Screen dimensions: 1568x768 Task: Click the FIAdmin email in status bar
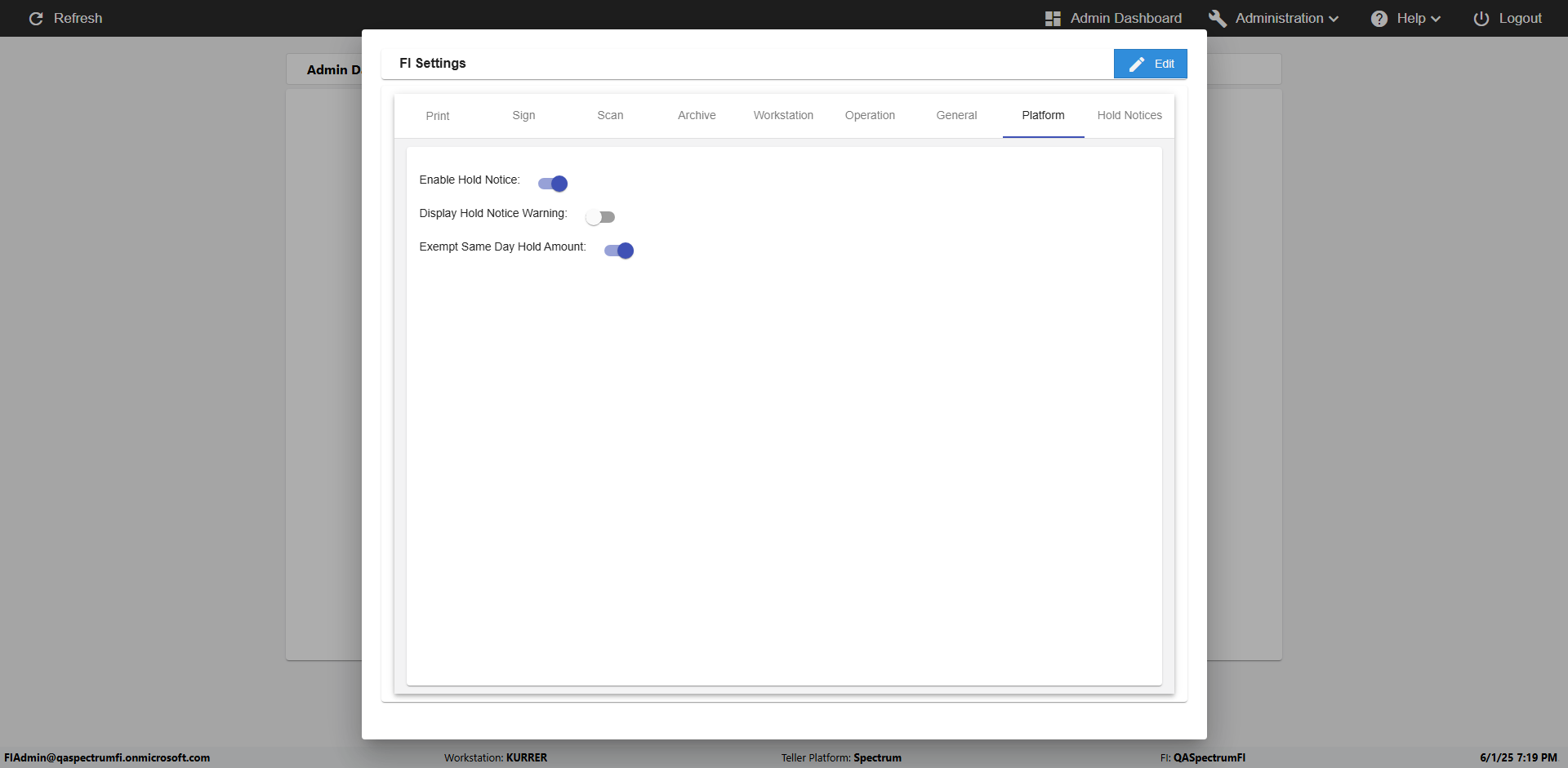click(107, 758)
